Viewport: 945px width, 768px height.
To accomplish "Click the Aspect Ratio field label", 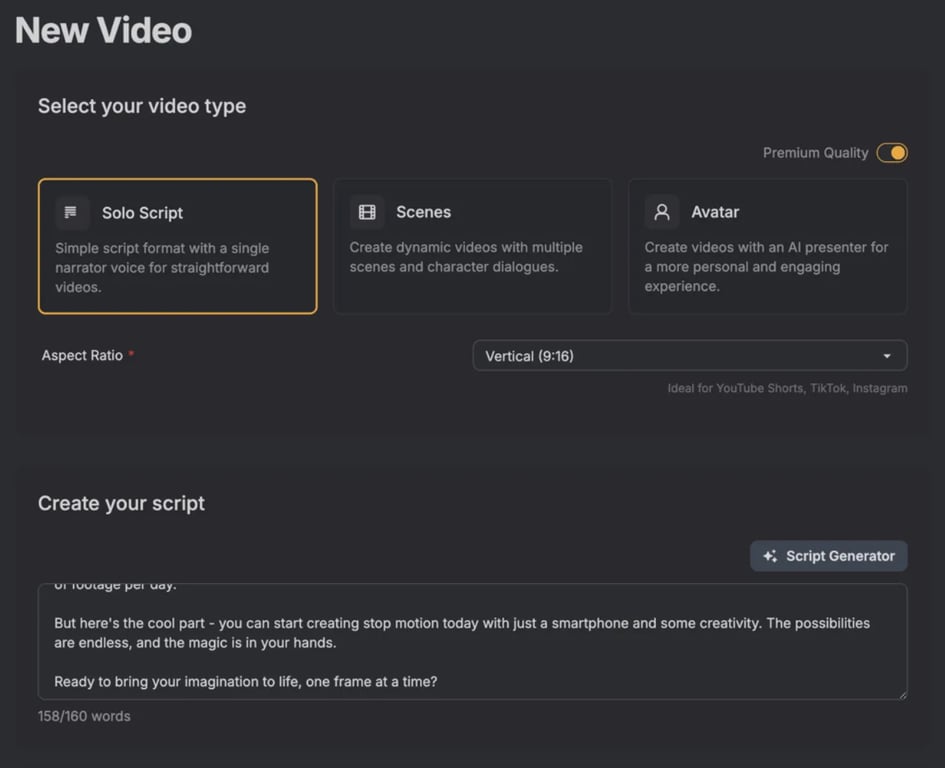I will tap(82, 356).
